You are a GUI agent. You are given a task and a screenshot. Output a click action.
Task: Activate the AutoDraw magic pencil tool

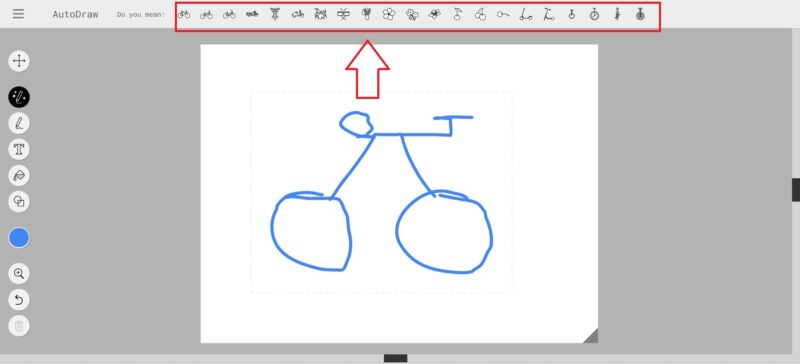[x=19, y=96]
